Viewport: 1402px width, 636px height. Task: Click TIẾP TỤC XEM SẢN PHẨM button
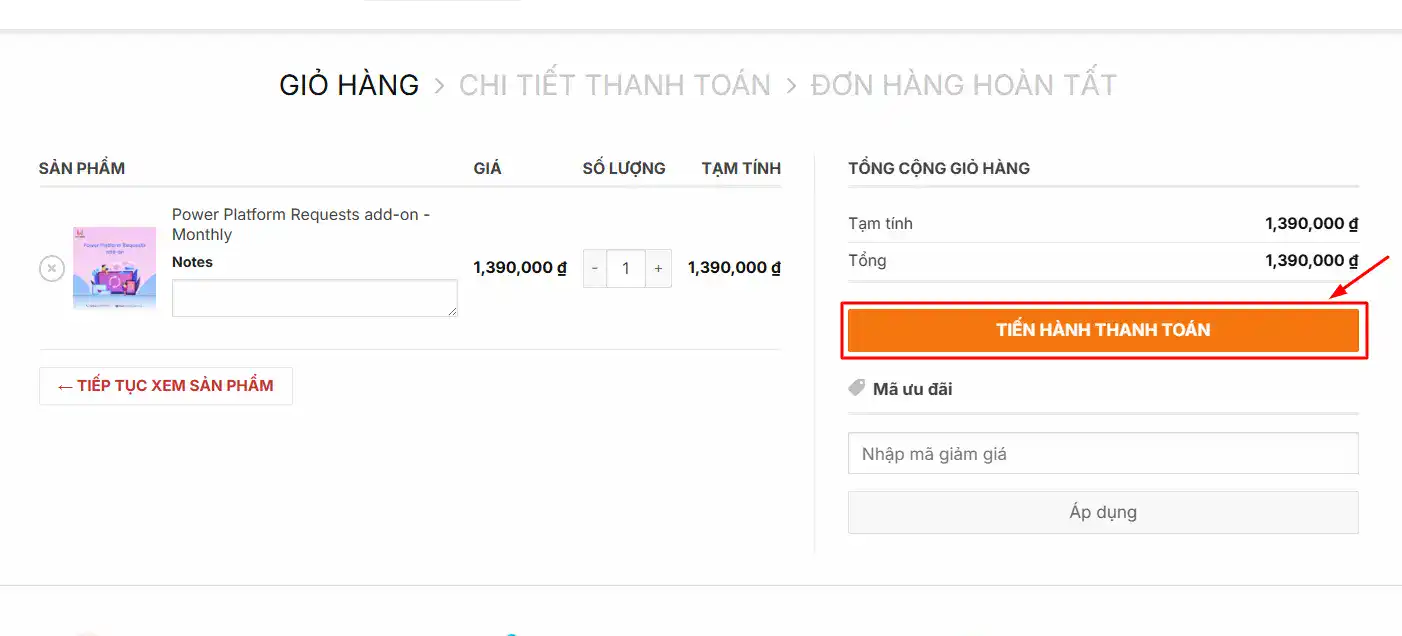tap(166, 386)
